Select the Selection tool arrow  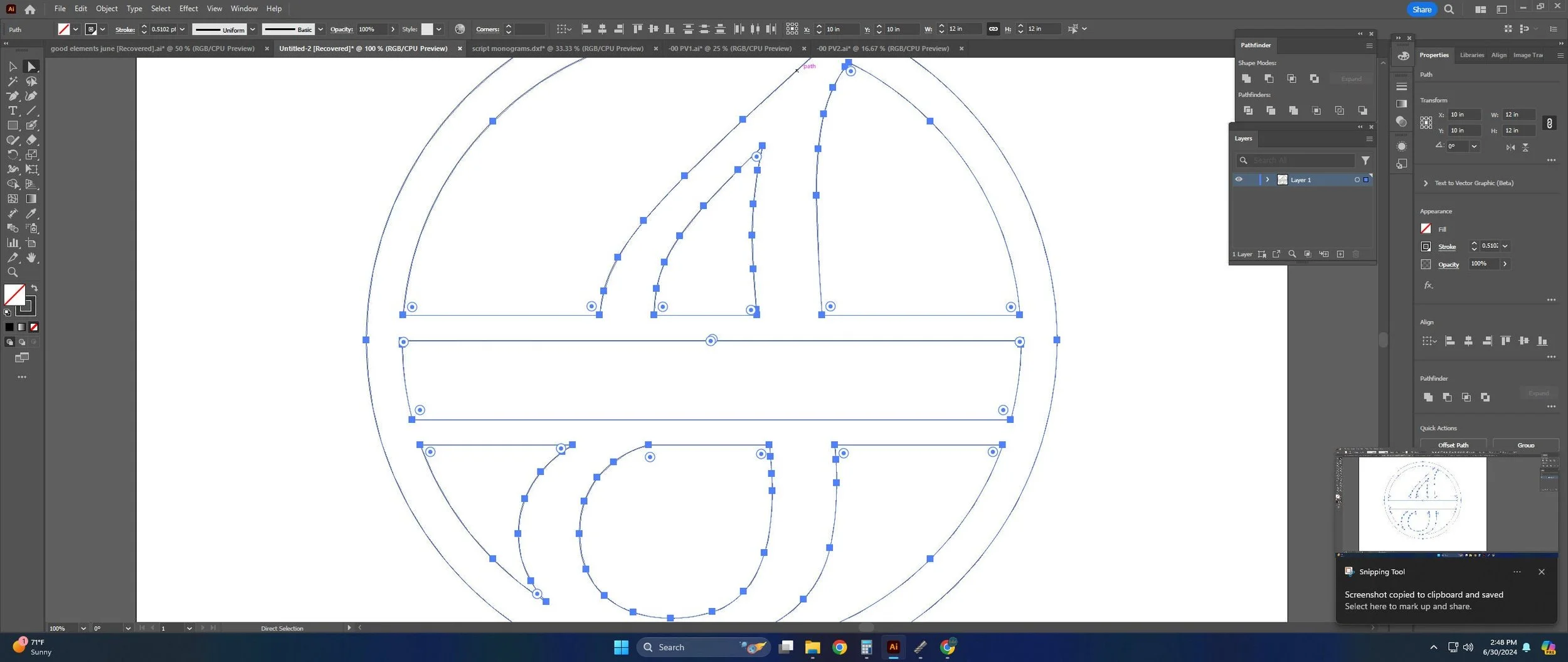(x=12, y=67)
